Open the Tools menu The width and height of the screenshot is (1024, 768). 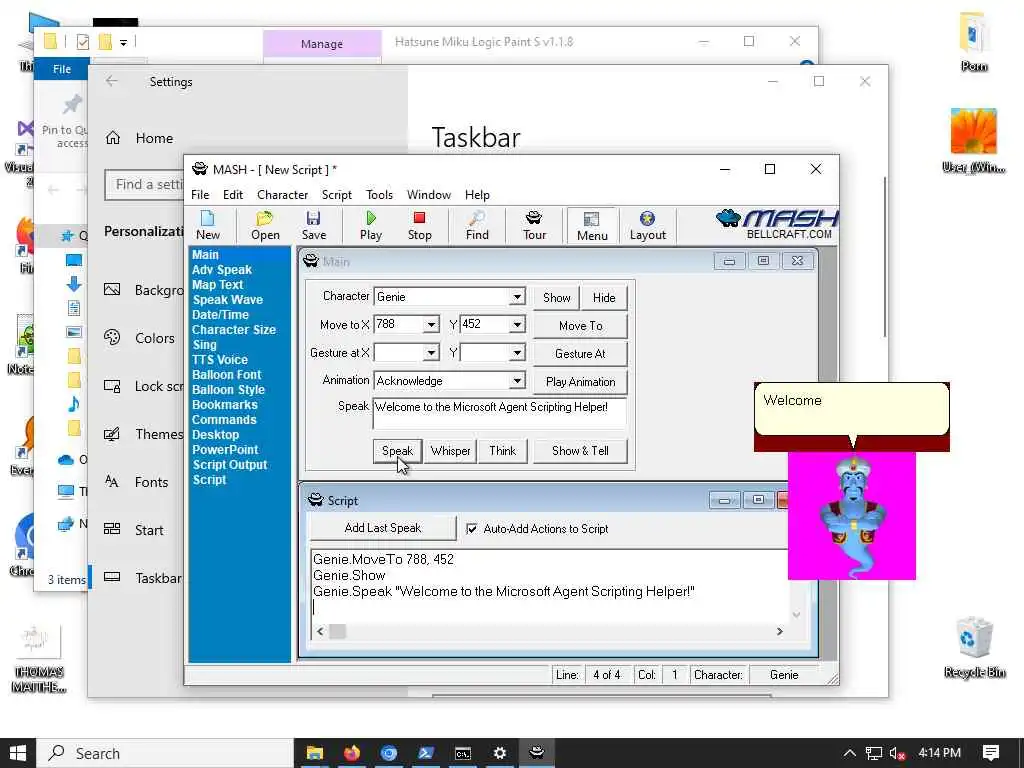point(379,195)
